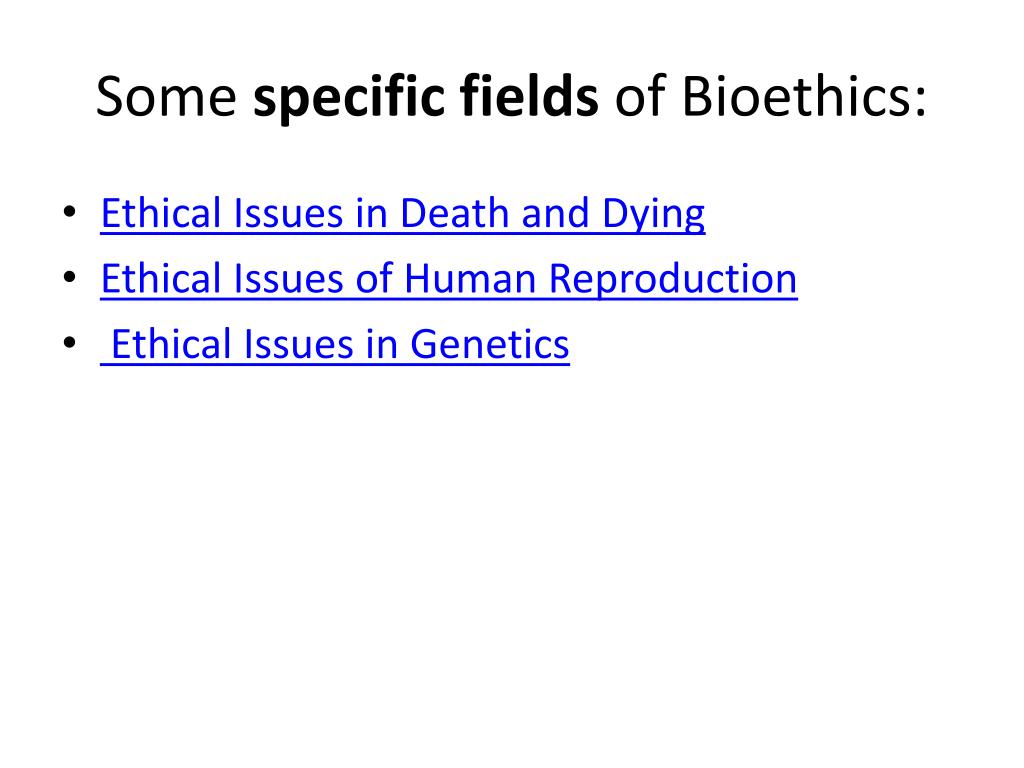Click the bullet beside the Human Reproduction link
This screenshot has height=768, width=1024.
68,280
